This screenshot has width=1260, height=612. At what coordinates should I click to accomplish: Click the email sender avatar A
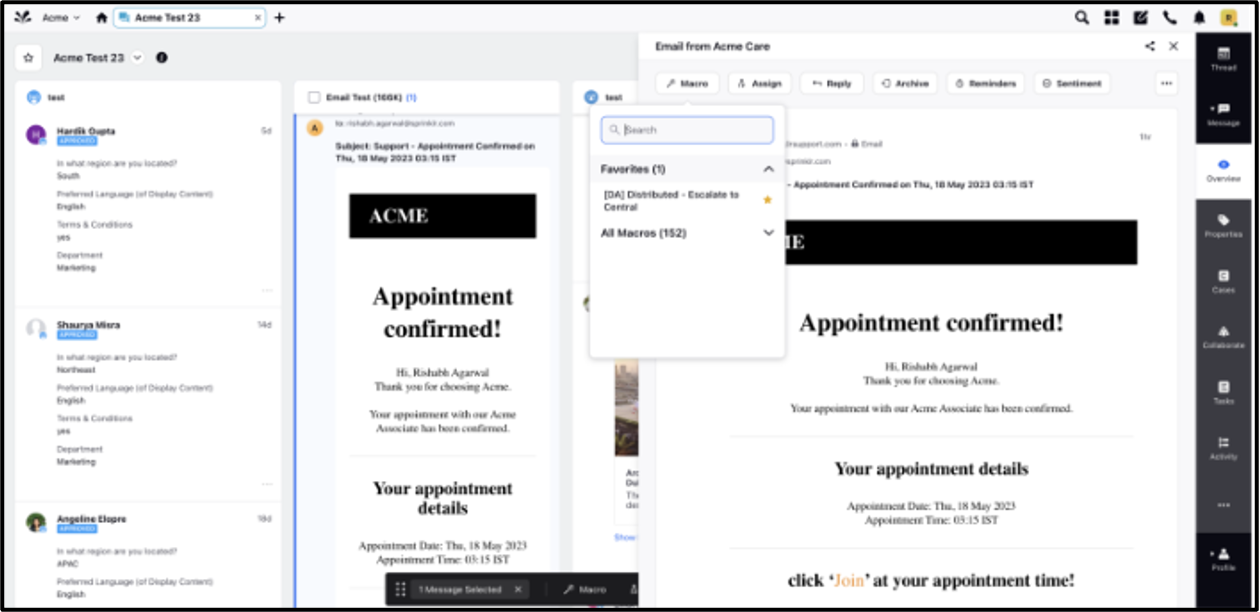click(x=315, y=128)
